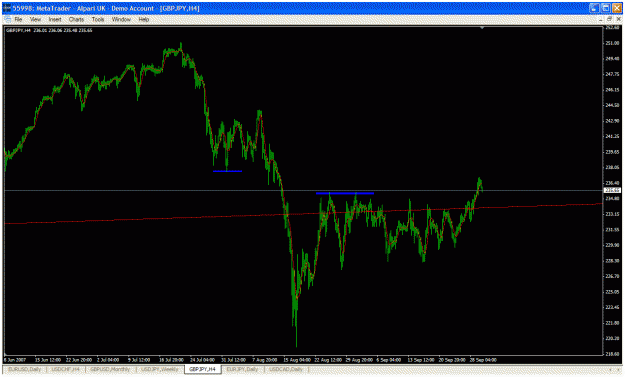Click the chart shift triangle marker at the top

pyautogui.click(x=482, y=28)
